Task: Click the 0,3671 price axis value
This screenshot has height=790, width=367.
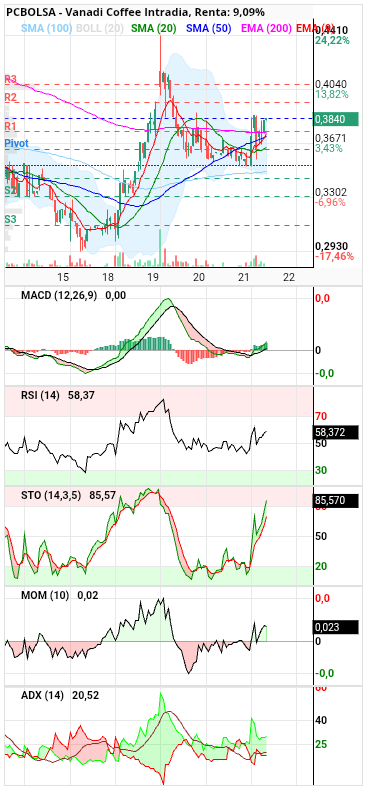Action: click(330, 138)
